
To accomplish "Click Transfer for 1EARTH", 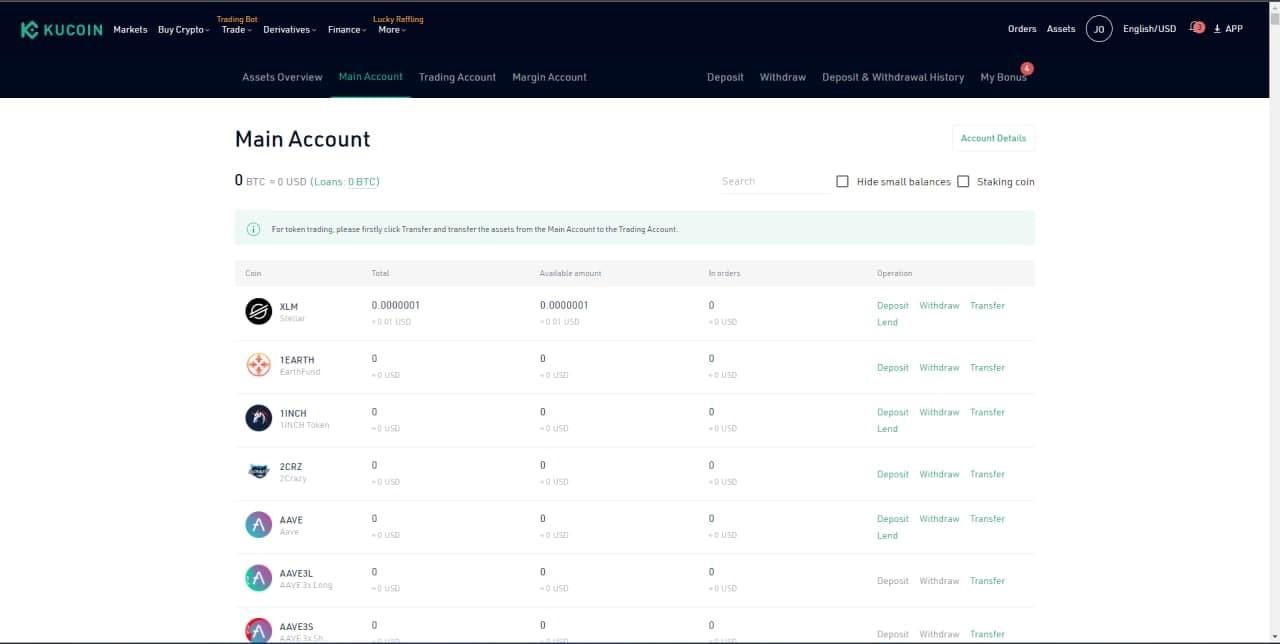I will (x=987, y=368).
